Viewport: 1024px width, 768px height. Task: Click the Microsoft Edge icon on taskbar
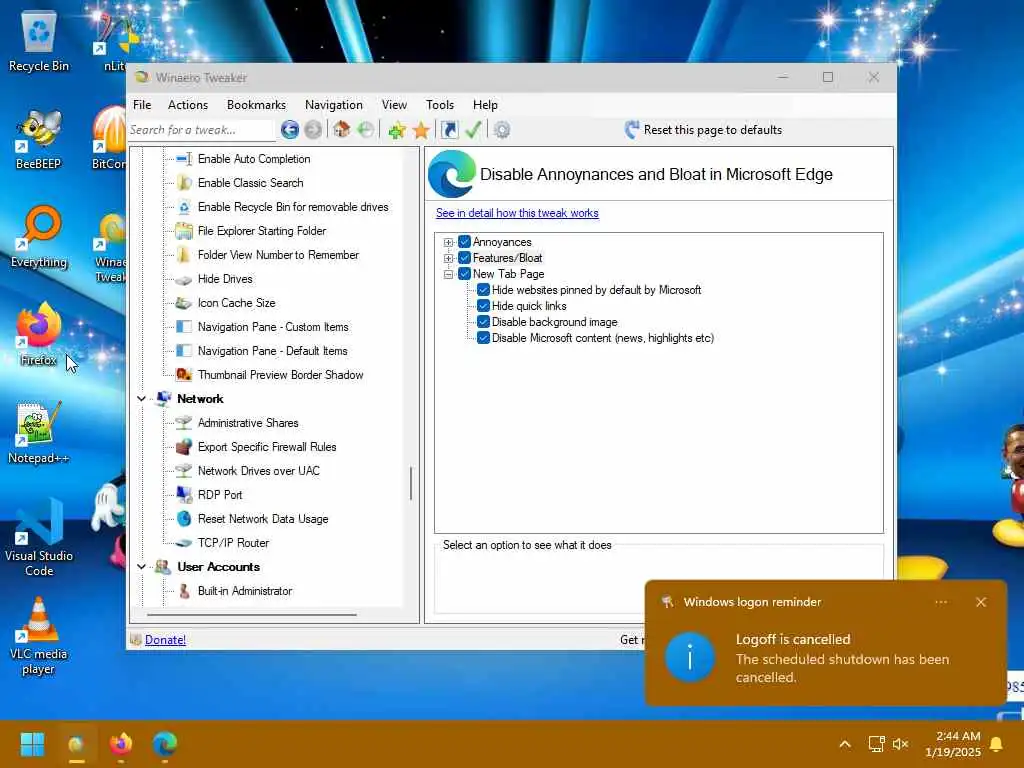tap(165, 743)
